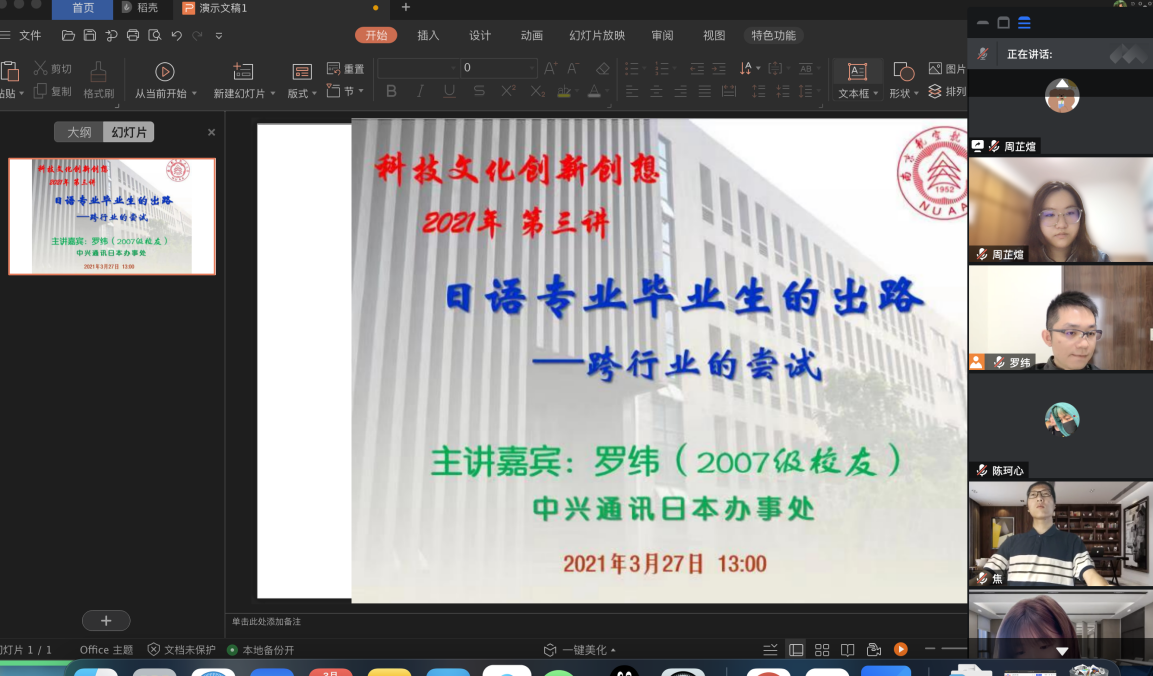Image resolution: width=1153 pixels, height=676 pixels.
Task: Click the Format Painter (格式刷) brush icon
Action: click(x=98, y=73)
